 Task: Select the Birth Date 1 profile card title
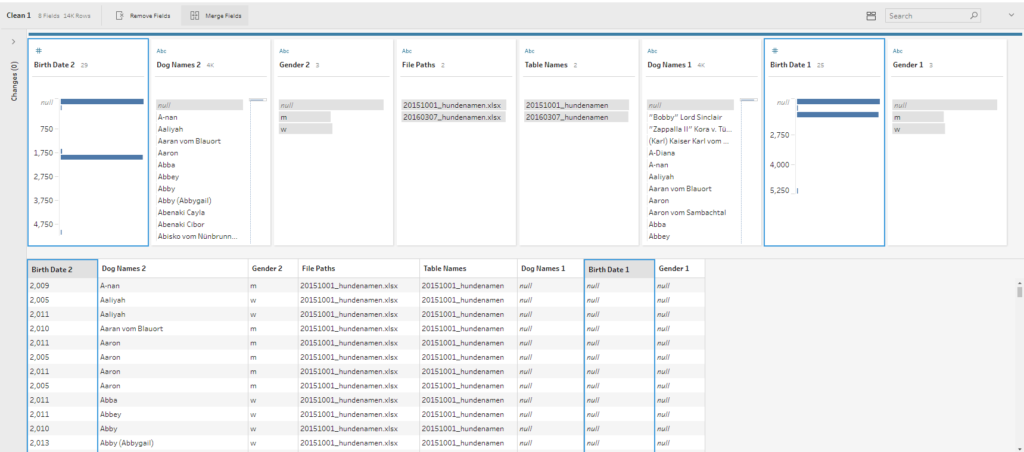(791, 65)
